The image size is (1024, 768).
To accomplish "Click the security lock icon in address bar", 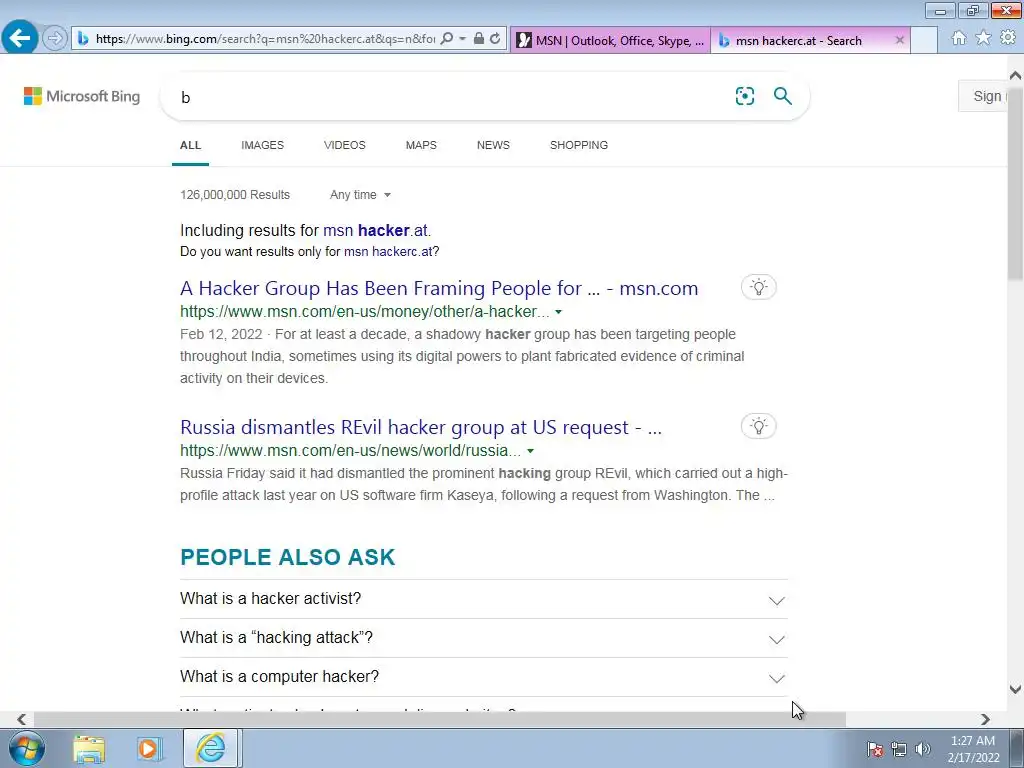I will 479,39.
